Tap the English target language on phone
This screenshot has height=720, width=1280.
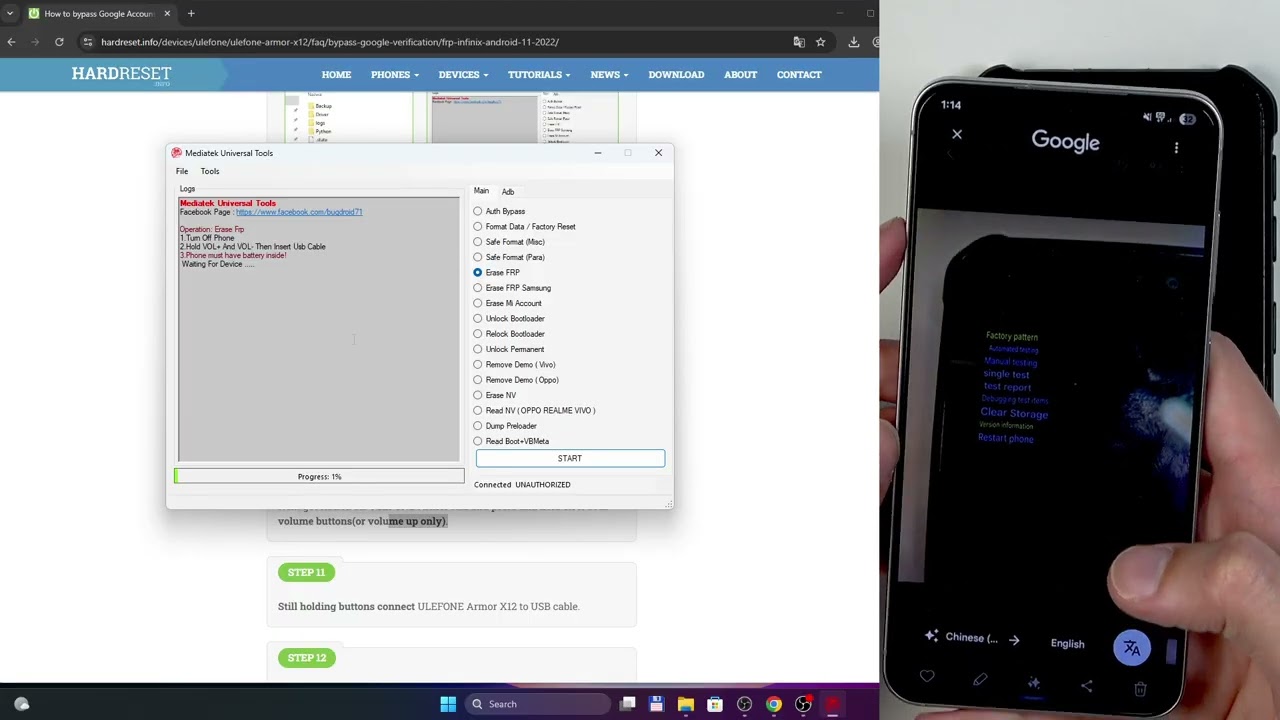click(1067, 644)
